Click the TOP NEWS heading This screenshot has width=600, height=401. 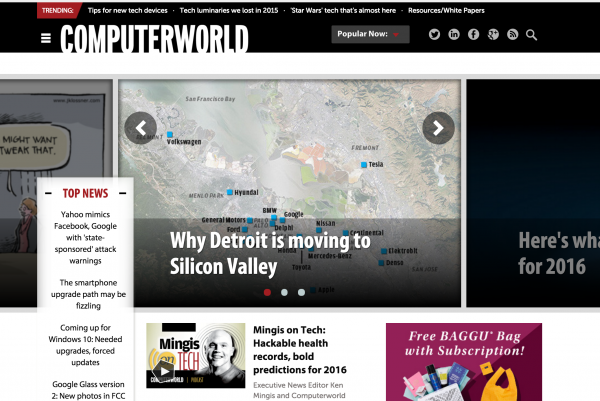pos(85,193)
